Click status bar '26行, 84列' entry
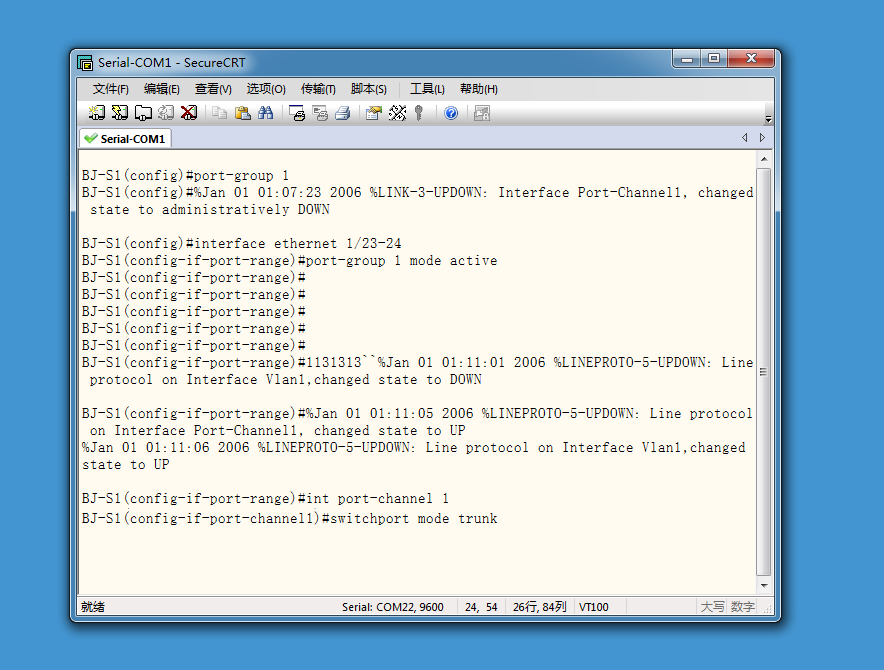Image resolution: width=884 pixels, height=670 pixels. coord(539,607)
